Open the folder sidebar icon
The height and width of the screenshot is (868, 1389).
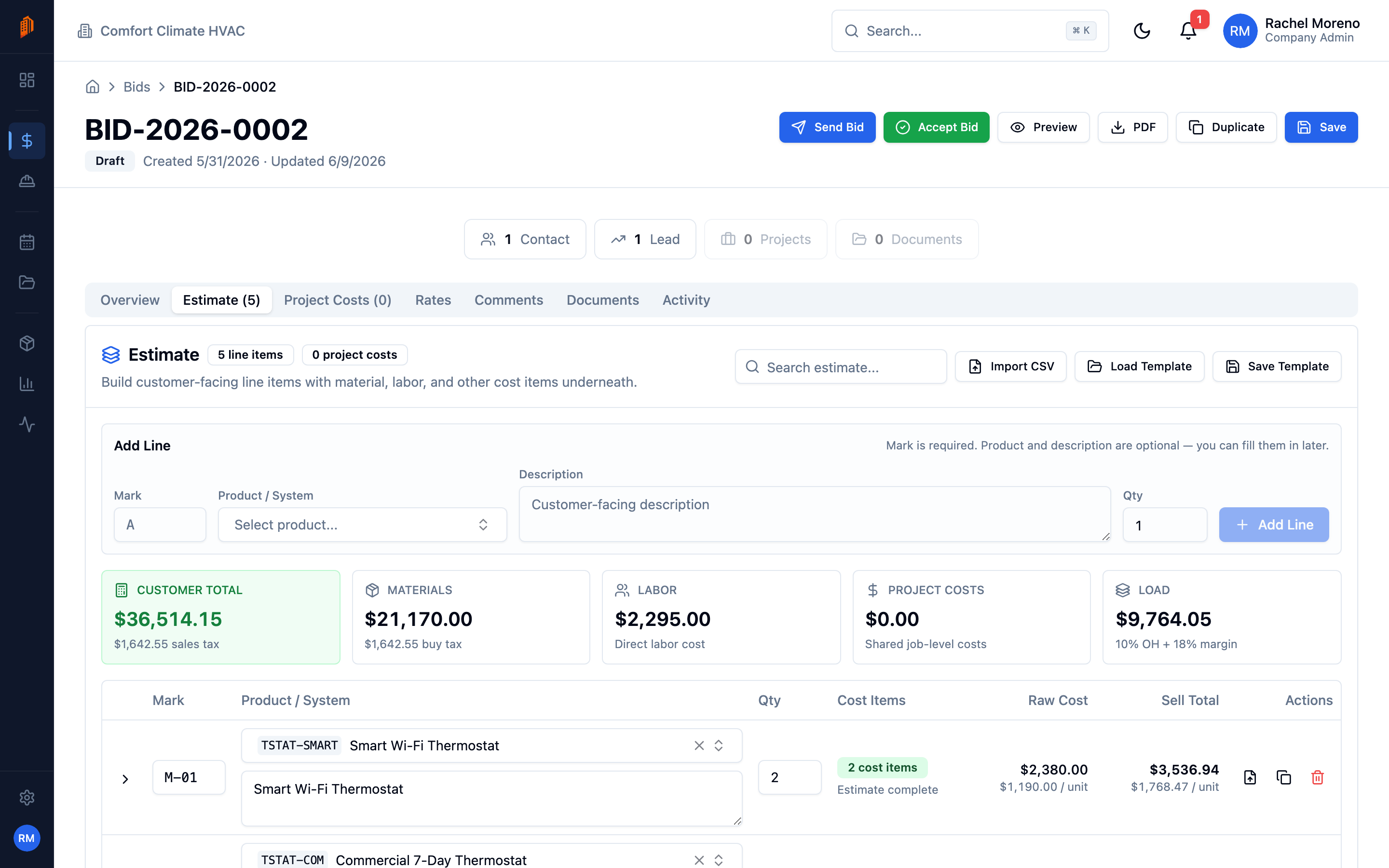click(27, 283)
